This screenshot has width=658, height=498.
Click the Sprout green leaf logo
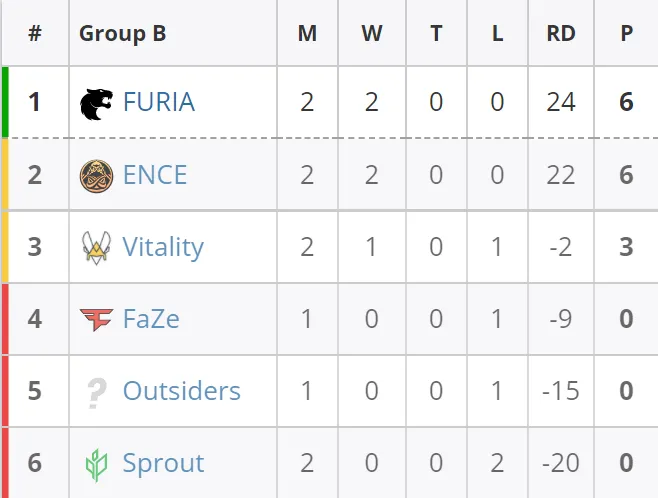coord(97,465)
